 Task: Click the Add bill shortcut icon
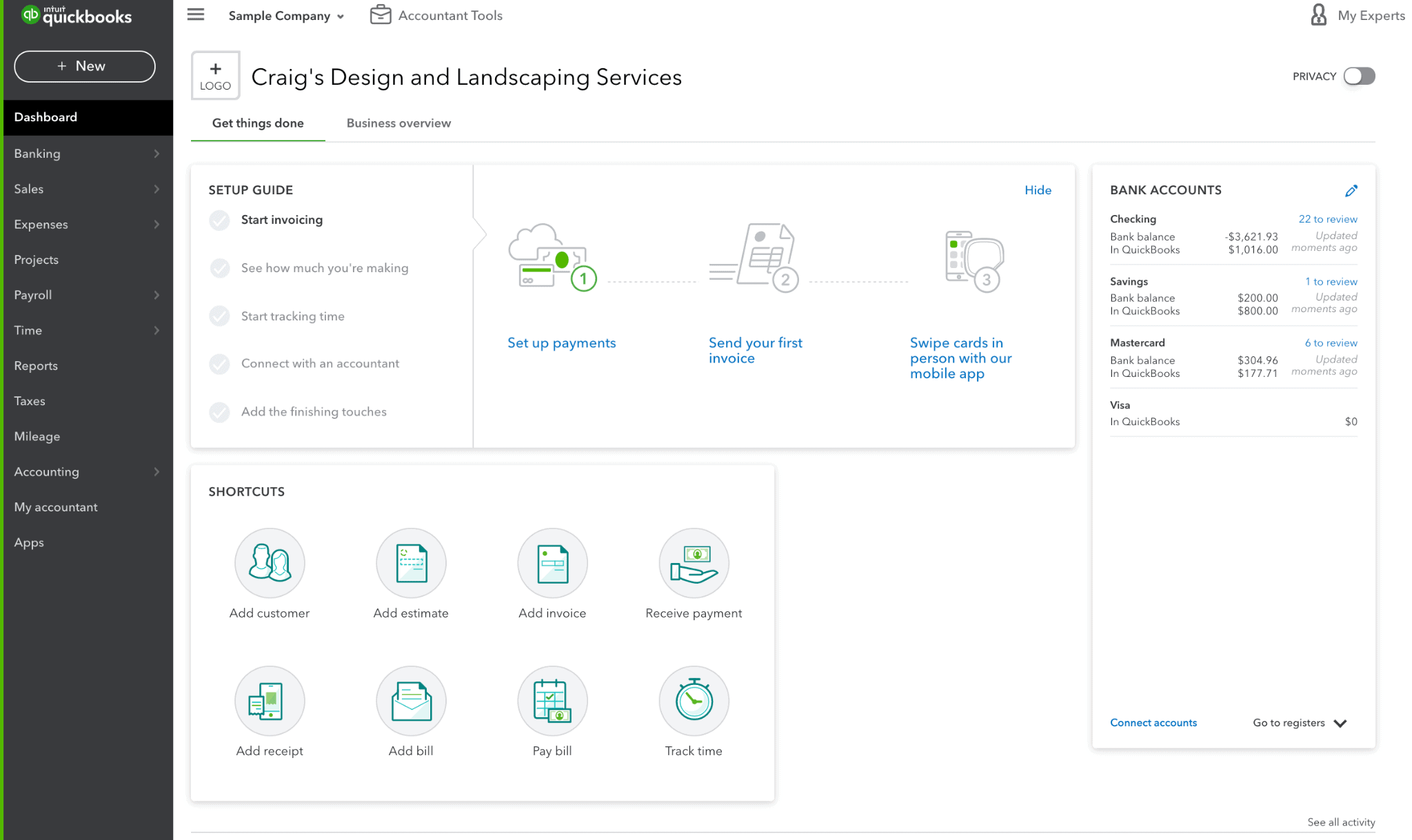[411, 700]
